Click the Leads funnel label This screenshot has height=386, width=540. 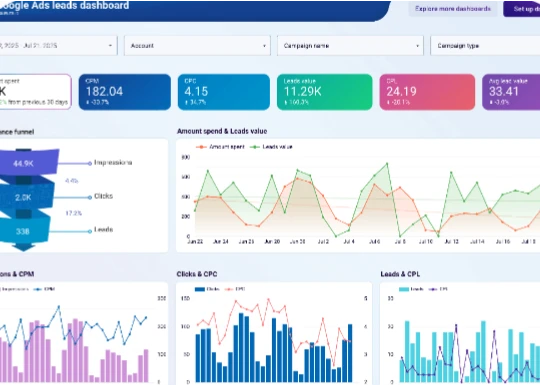(103, 229)
